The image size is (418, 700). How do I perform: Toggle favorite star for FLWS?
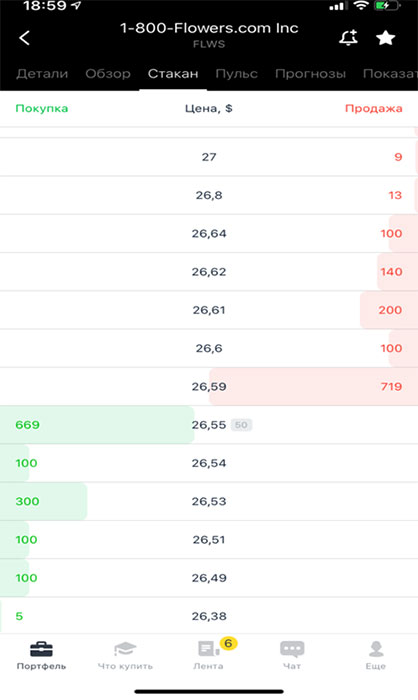[385, 38]
